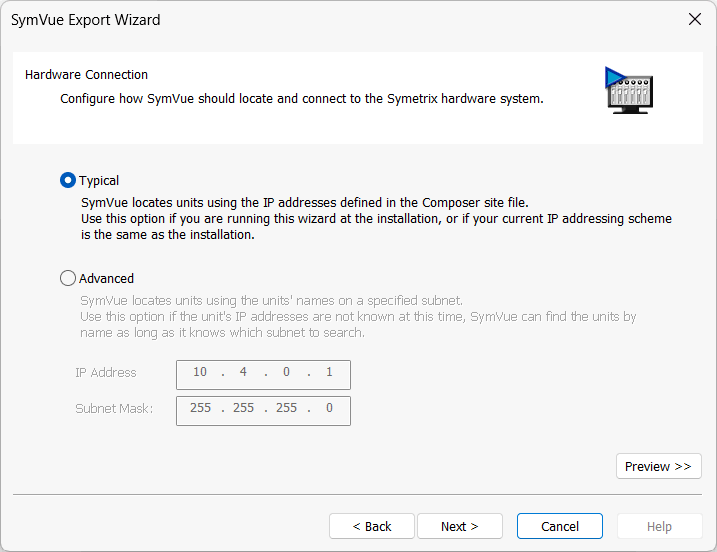Close the SymVue Export Wizard window

pyautogui.click(x=695, y=19)
